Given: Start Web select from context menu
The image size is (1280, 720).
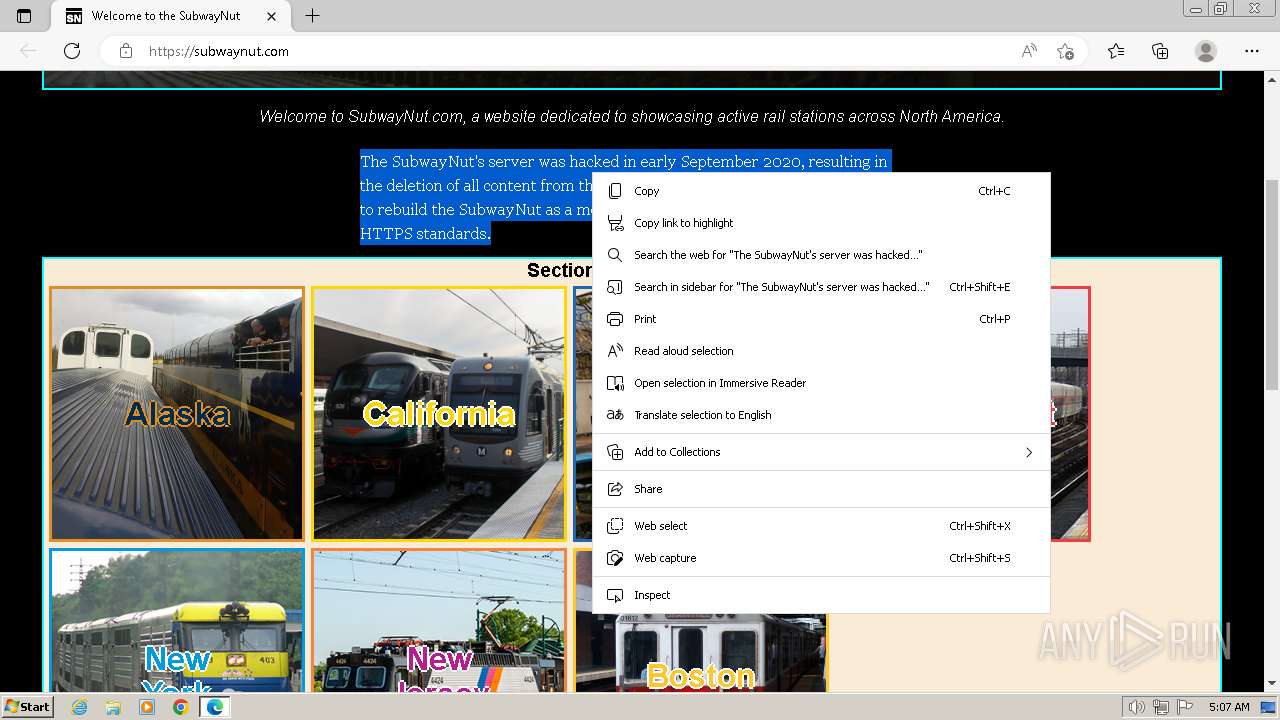Looking at the screenshot, I should tap(821, 526).
